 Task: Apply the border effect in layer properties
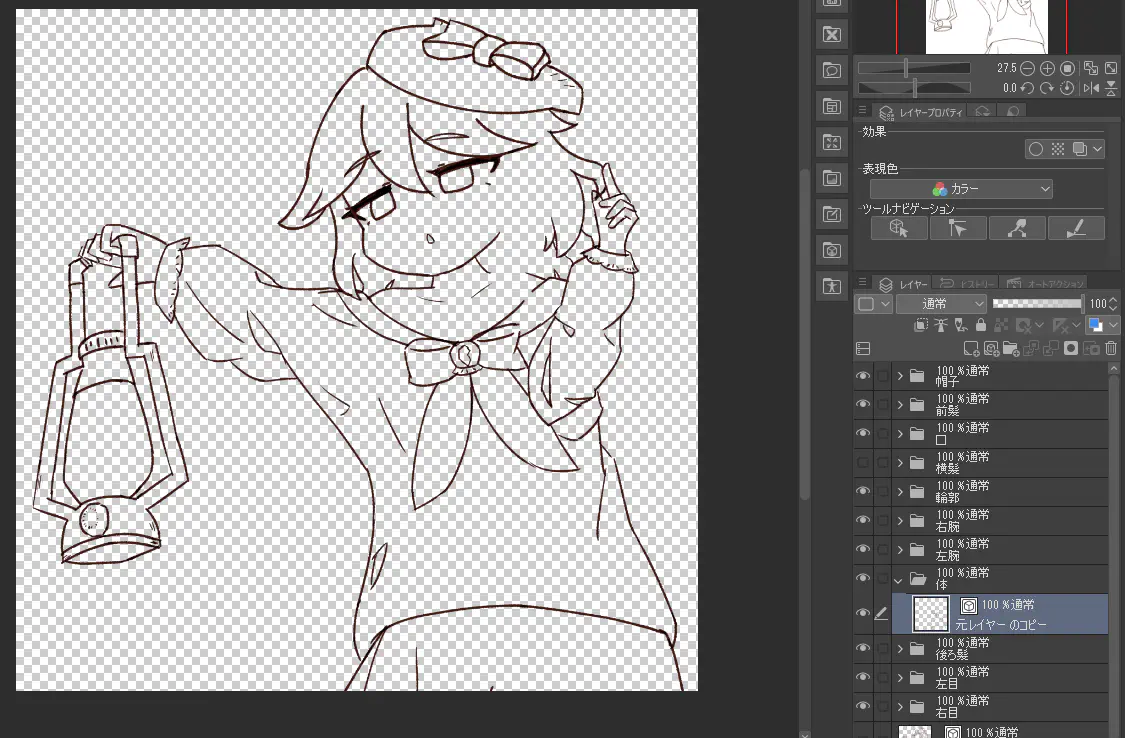[x=1035, y=149]
